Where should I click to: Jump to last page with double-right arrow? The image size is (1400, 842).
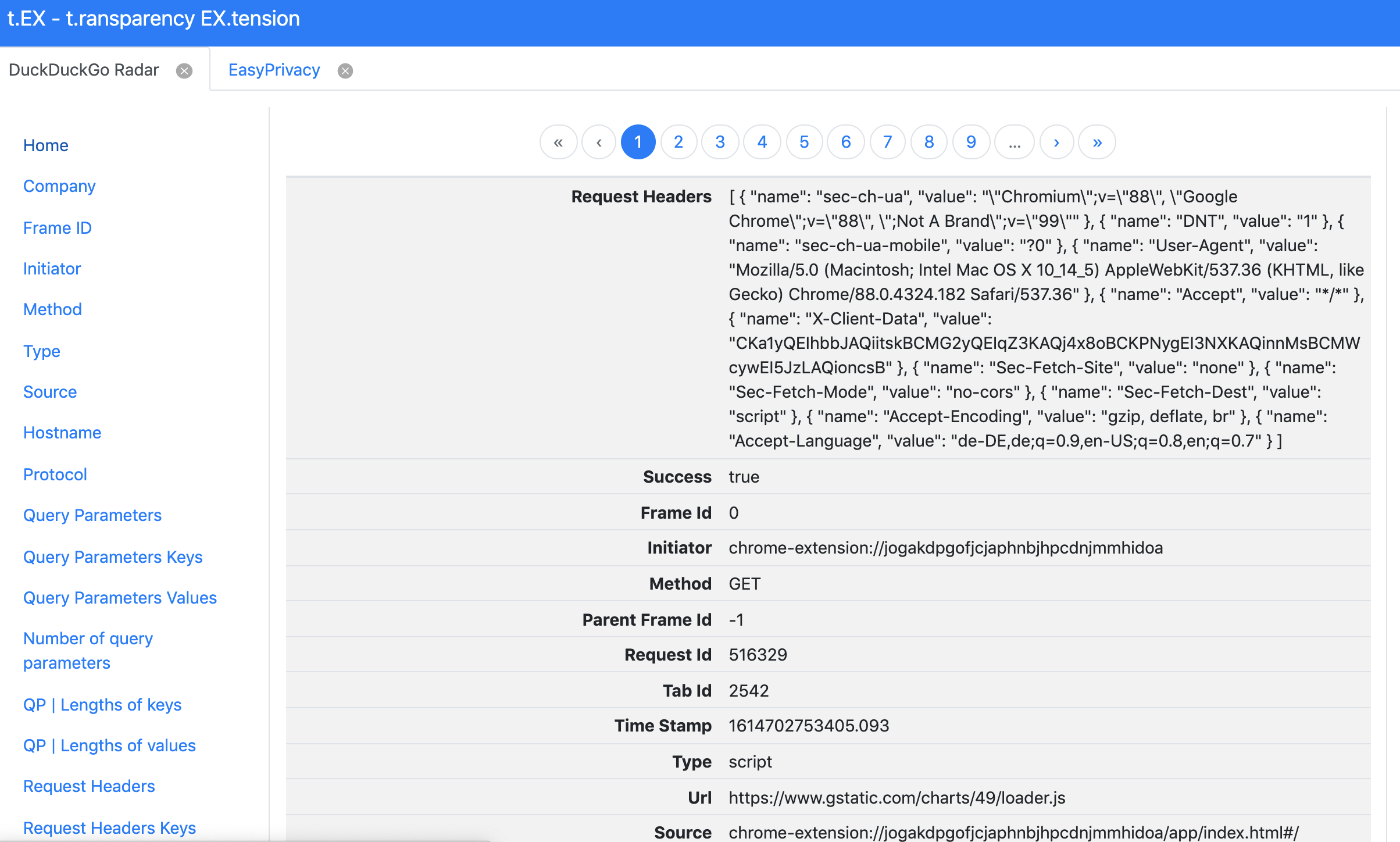pos(1097,142)
